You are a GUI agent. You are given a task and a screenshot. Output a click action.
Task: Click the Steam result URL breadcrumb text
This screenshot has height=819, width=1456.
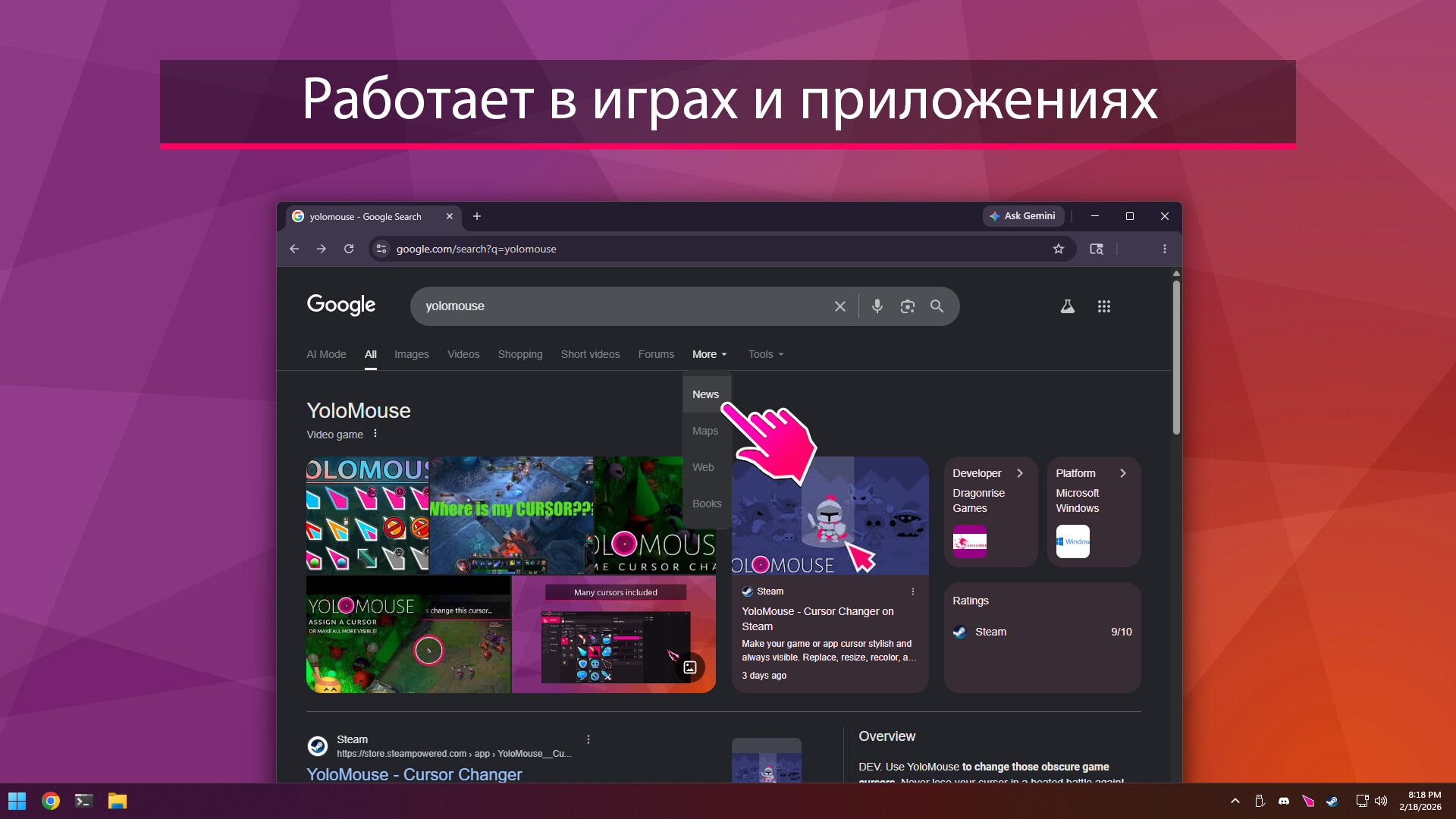(x=453, y=754)
